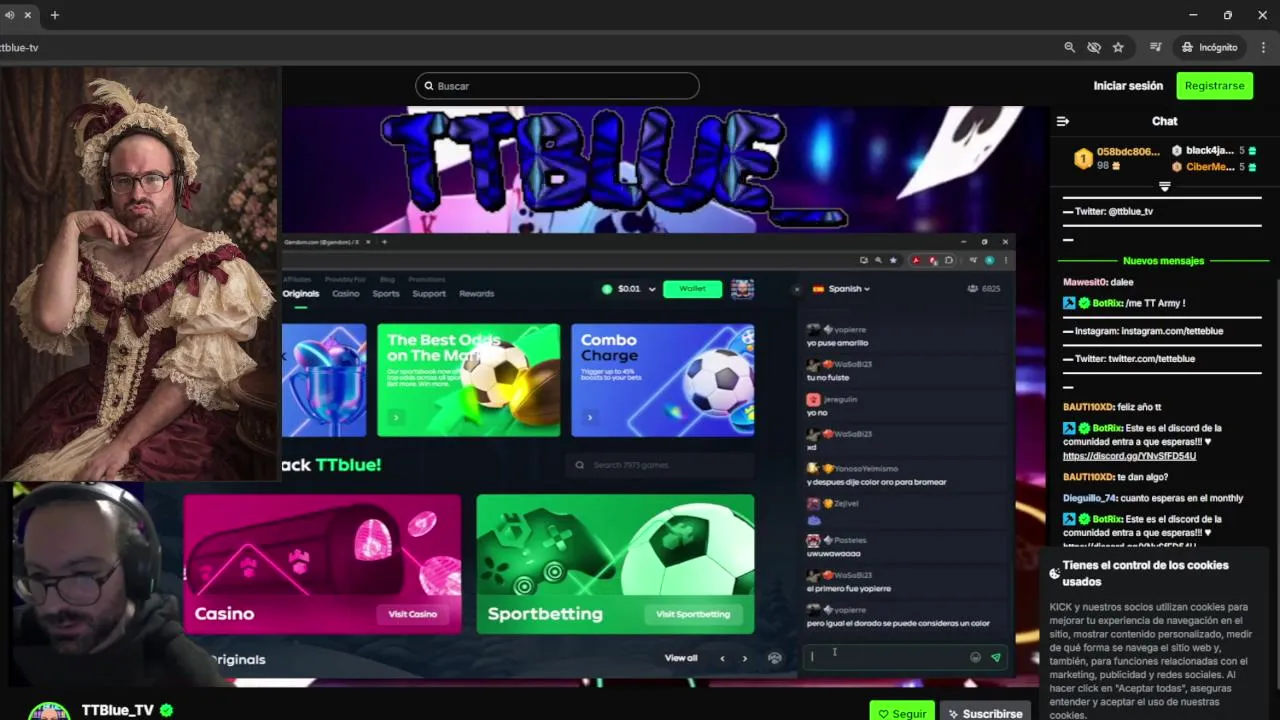Click the green Wallet button in Gamdom
The width and height of the screenshot is (1280, 720).
coord(693,289)
